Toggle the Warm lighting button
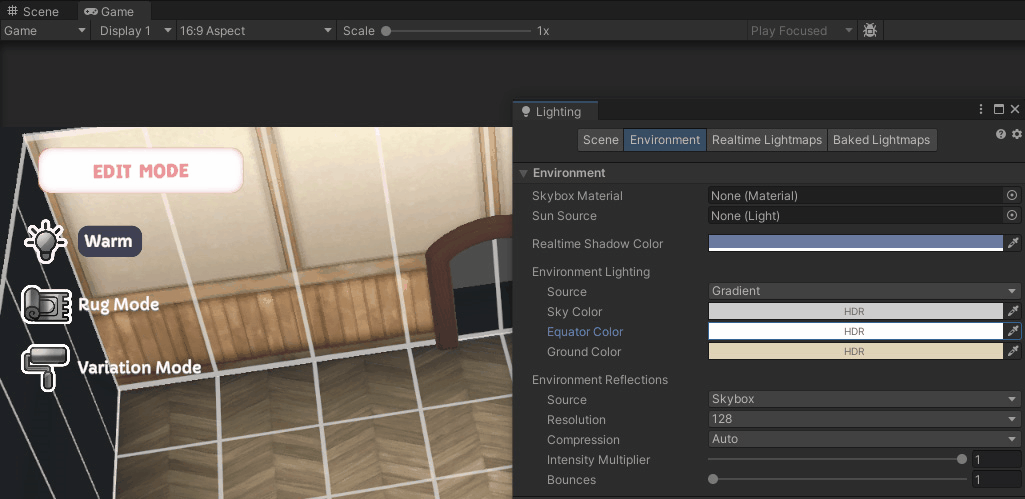The image size is (1025, 499). (x=110, y=241)
